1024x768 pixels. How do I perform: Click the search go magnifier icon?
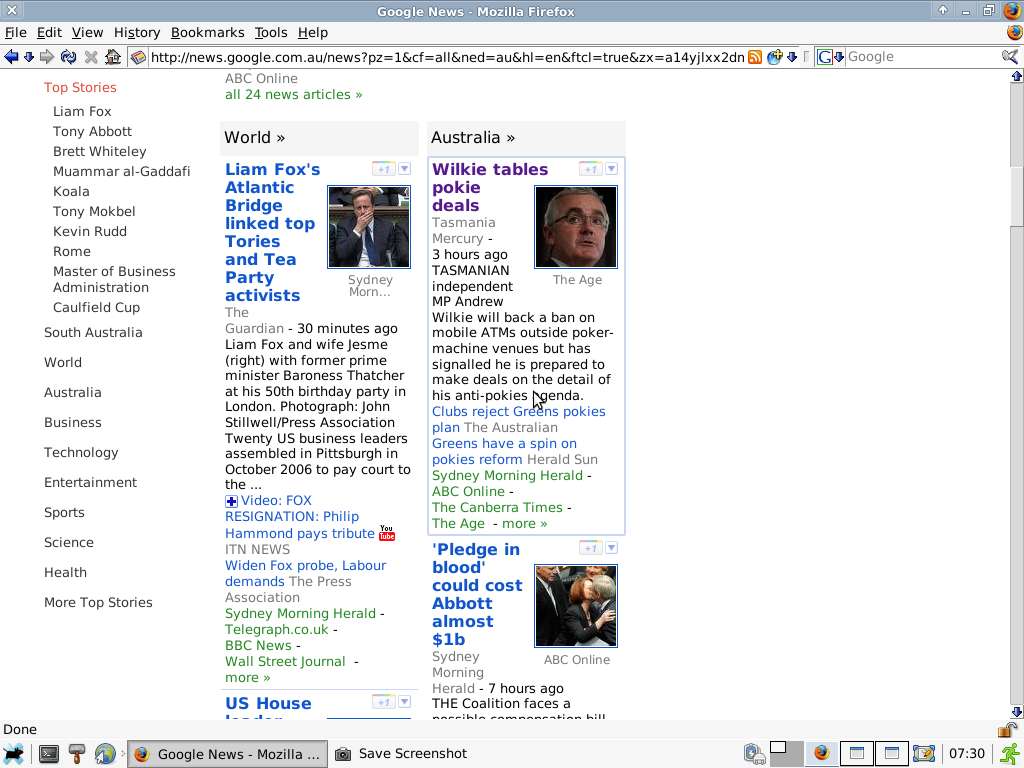pyautogui.click(x=1010, y=57)
